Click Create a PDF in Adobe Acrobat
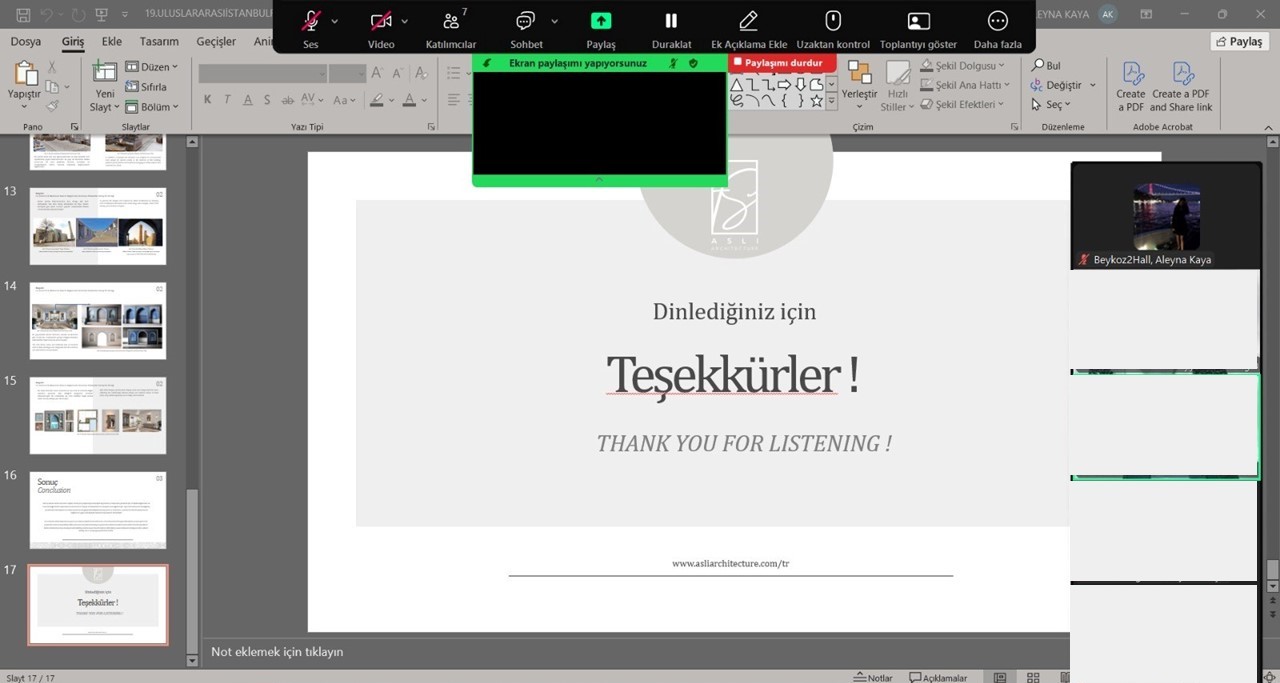This screenshot has width=1280, height=683. coord(1131,86)
